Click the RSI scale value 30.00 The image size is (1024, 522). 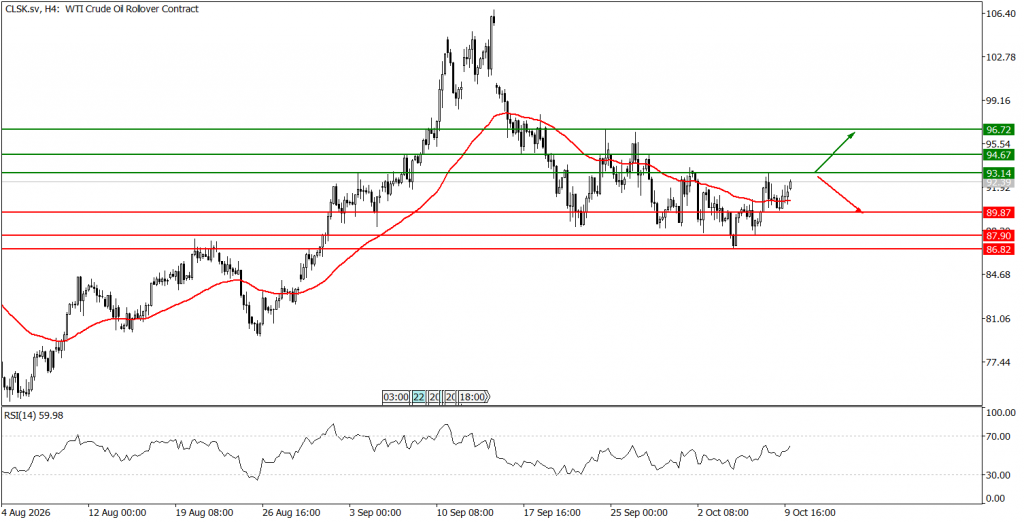1001,476
